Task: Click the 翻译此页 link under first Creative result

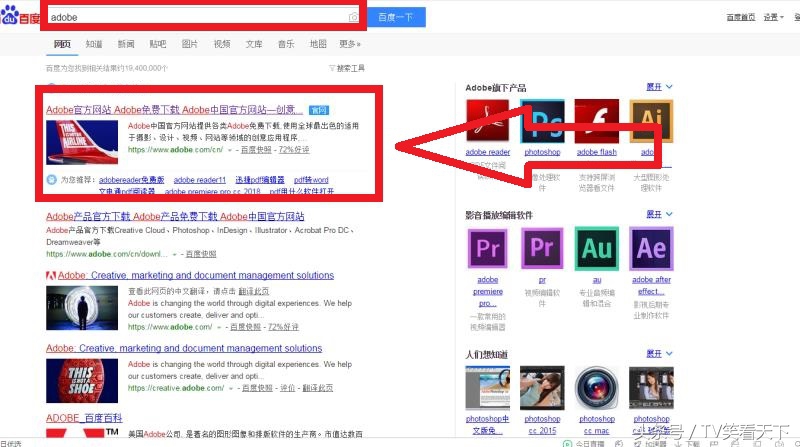Action: click(254, 291)
